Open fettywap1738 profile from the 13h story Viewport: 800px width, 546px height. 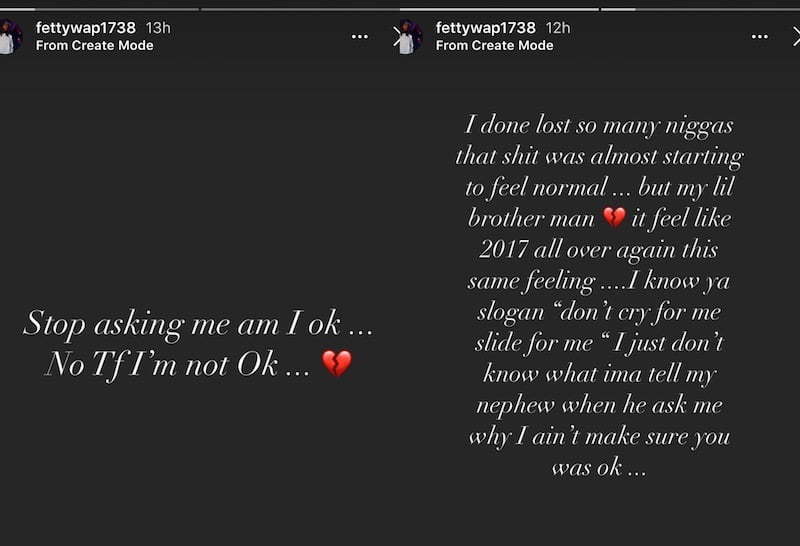86,28
